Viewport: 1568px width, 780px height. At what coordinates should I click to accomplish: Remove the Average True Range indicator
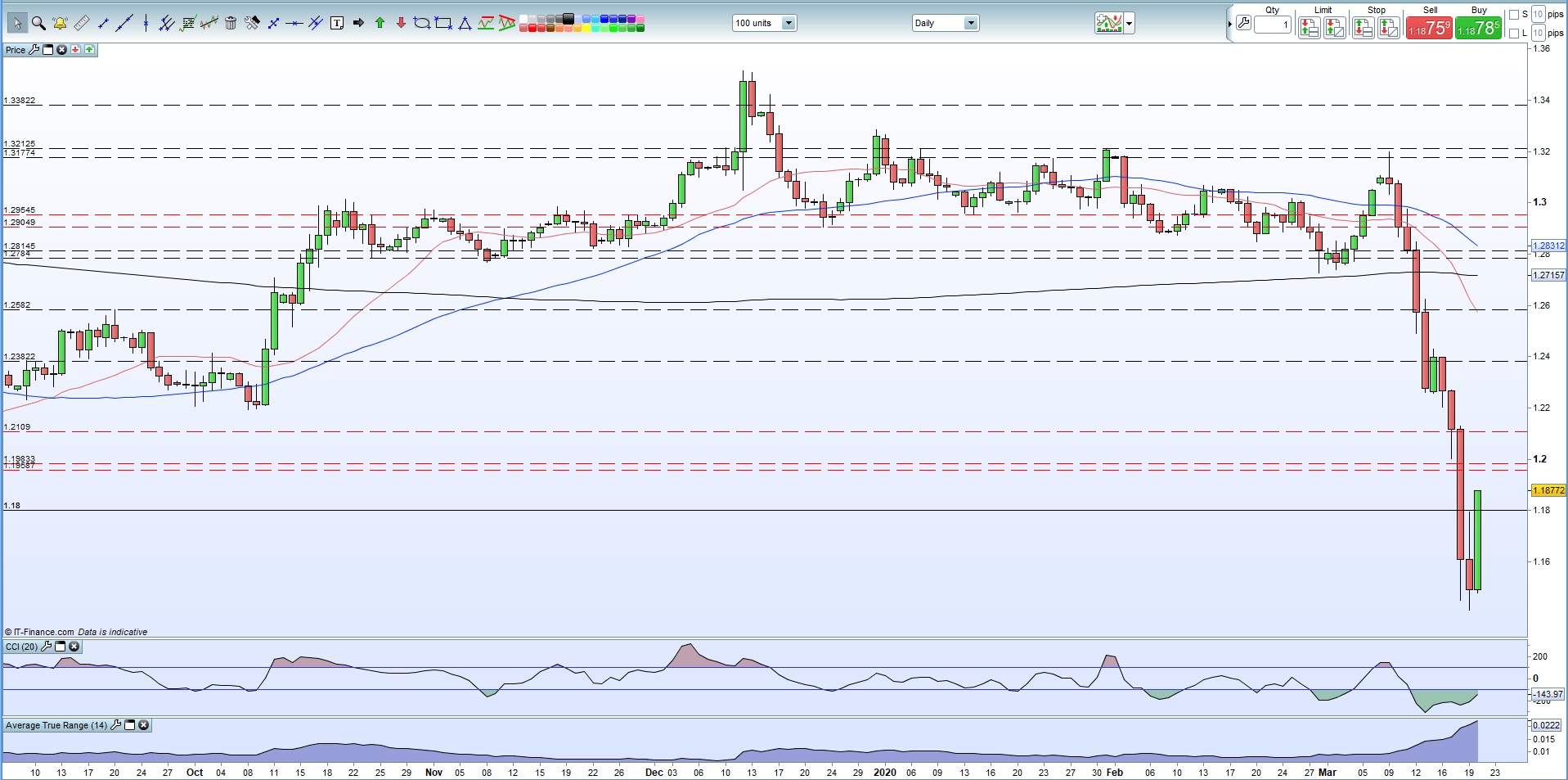click(x=144, y=725)
